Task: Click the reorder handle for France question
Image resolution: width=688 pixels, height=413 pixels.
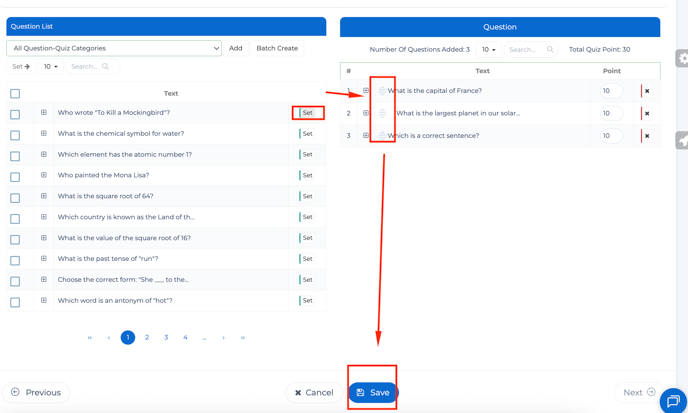Action: [x=382, y=91]
